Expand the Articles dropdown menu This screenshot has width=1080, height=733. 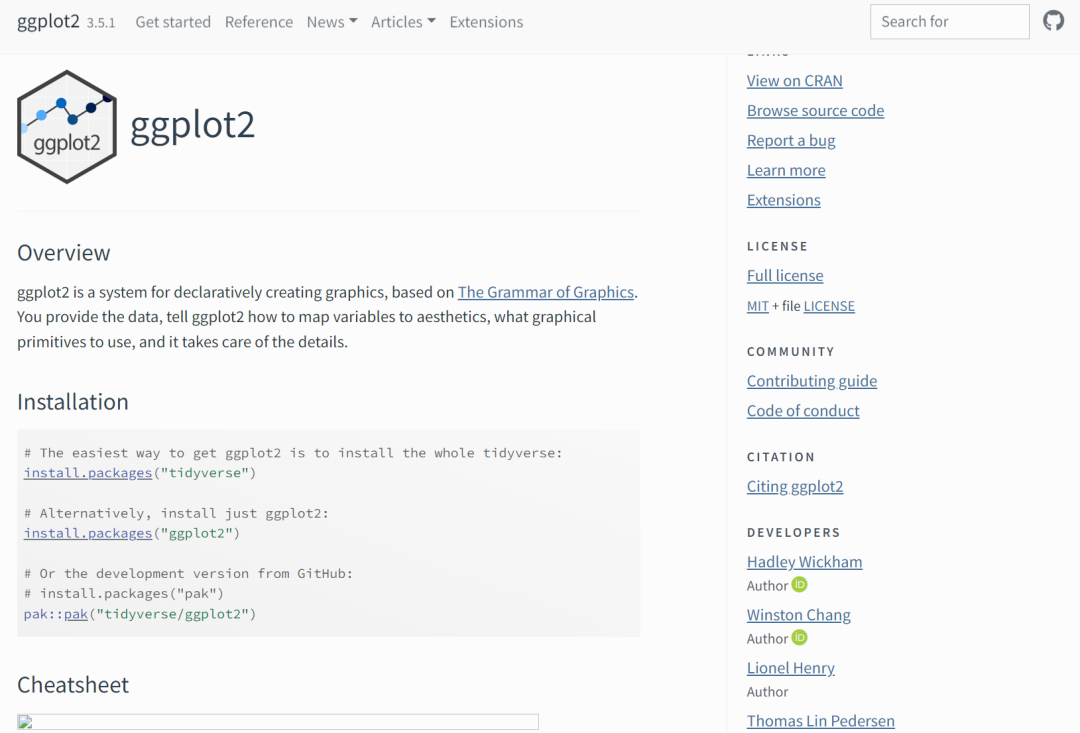(403, 22)
